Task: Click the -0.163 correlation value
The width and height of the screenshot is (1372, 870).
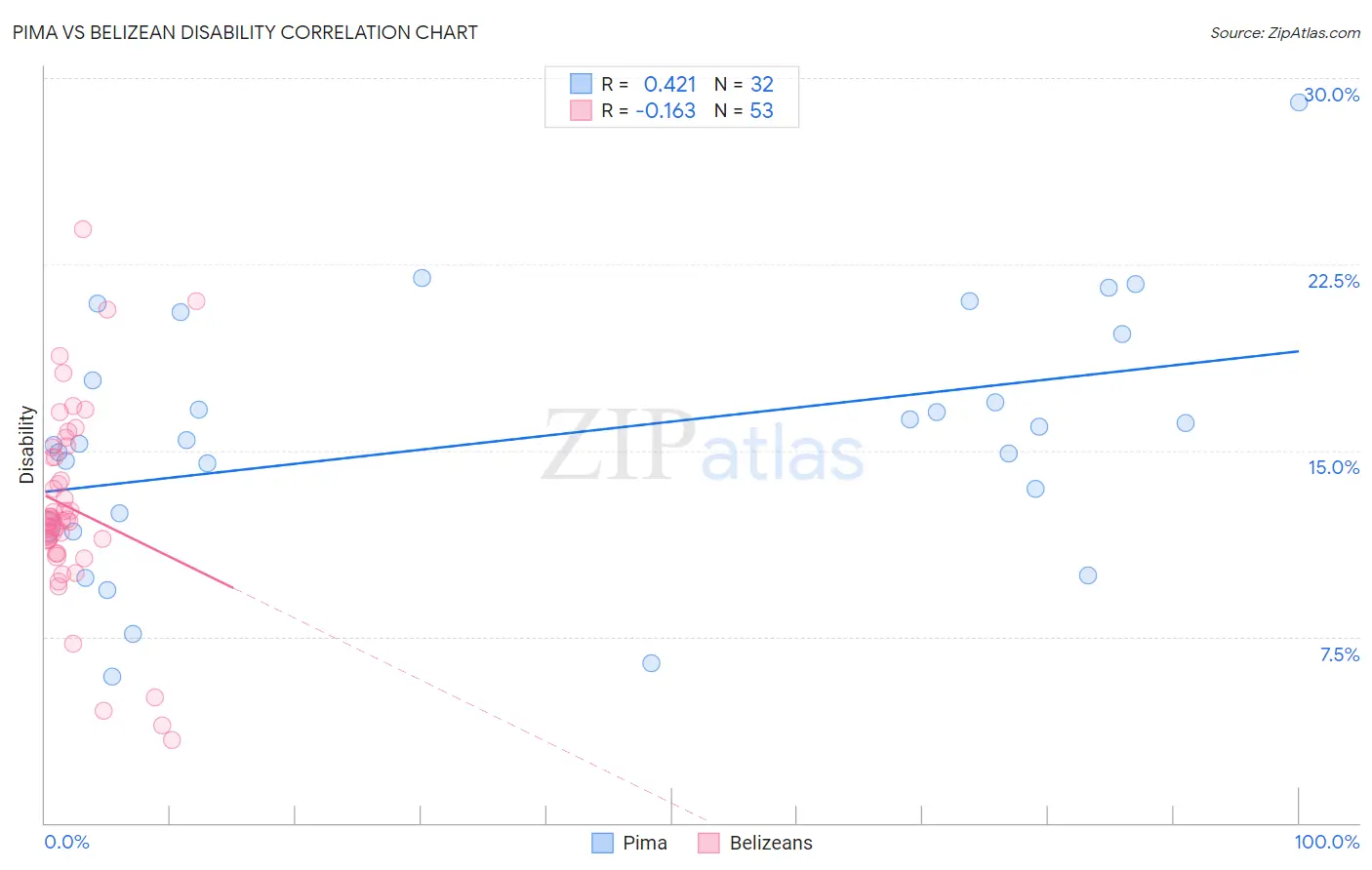Action: (x=666, y=110)
